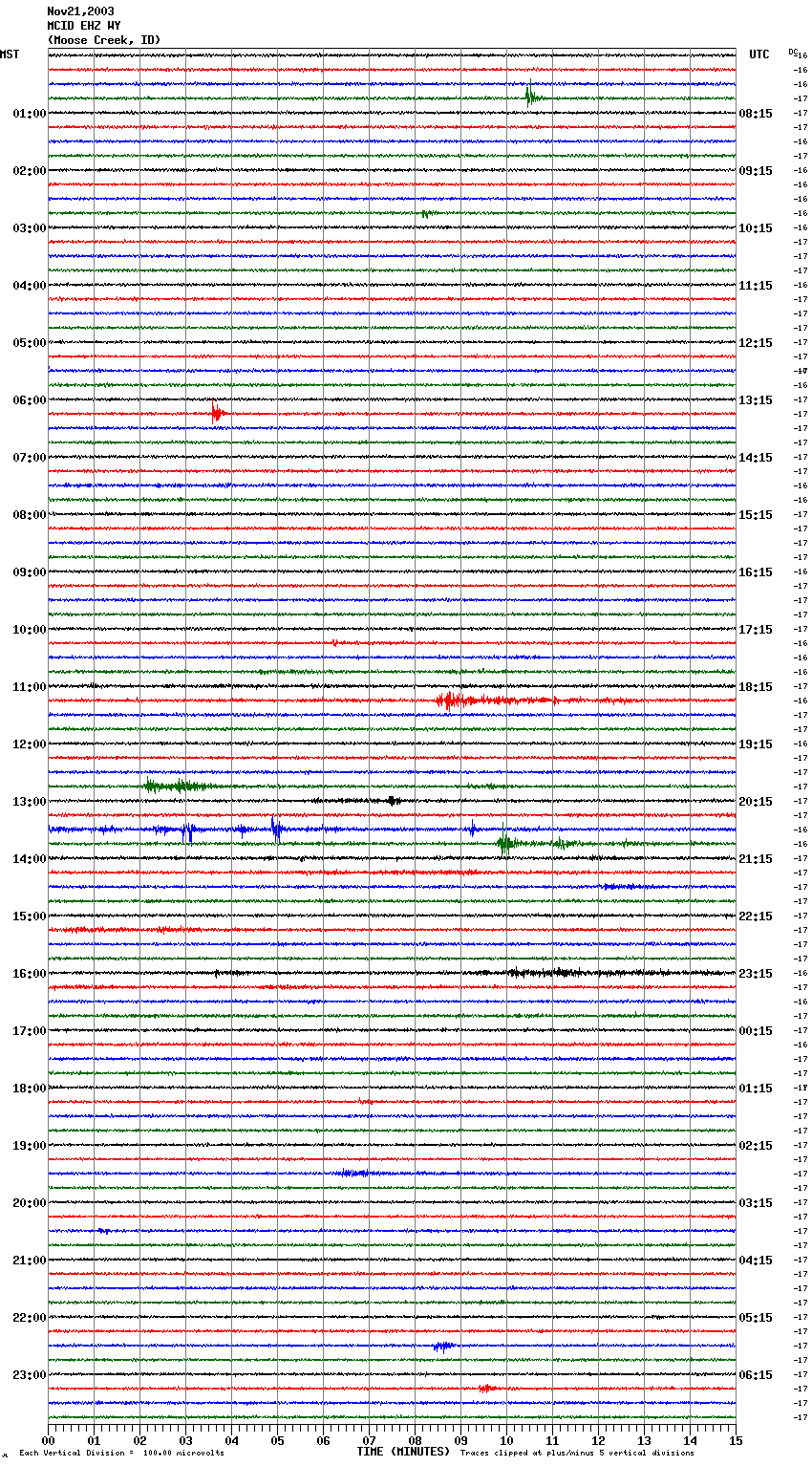Screen dimensions: 812x1466
Task: Click the 03 minute tick label
Action: click(x=186, y=1440)
